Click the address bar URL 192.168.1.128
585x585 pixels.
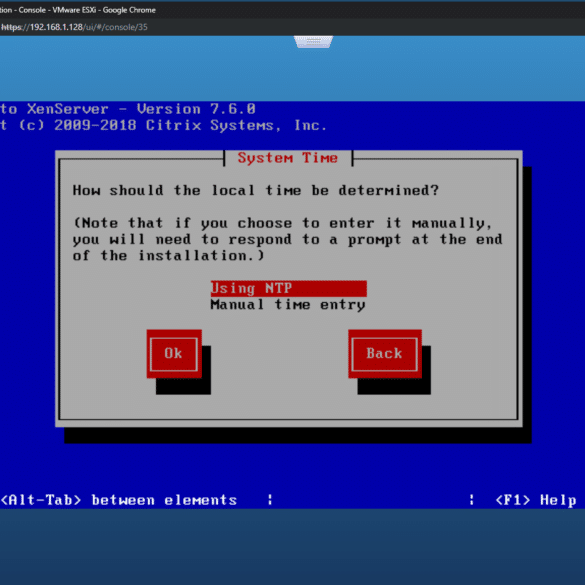74,27
